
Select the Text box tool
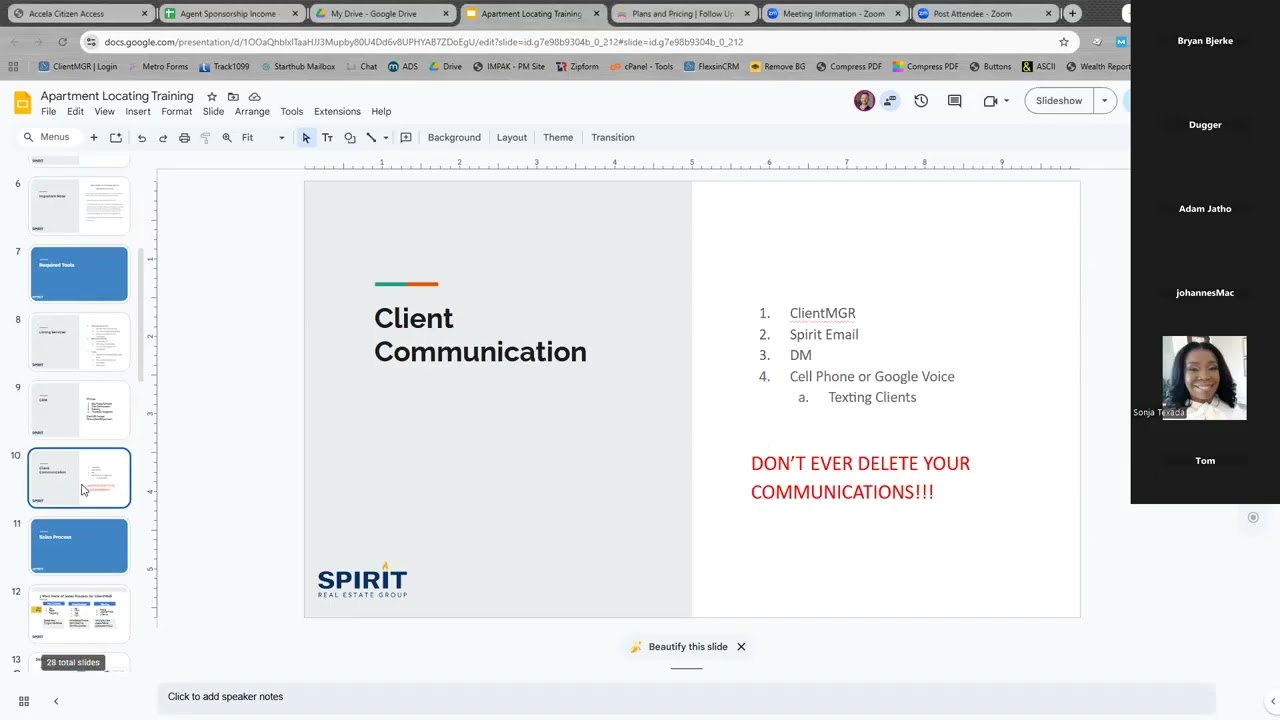[x=327, y=138]
